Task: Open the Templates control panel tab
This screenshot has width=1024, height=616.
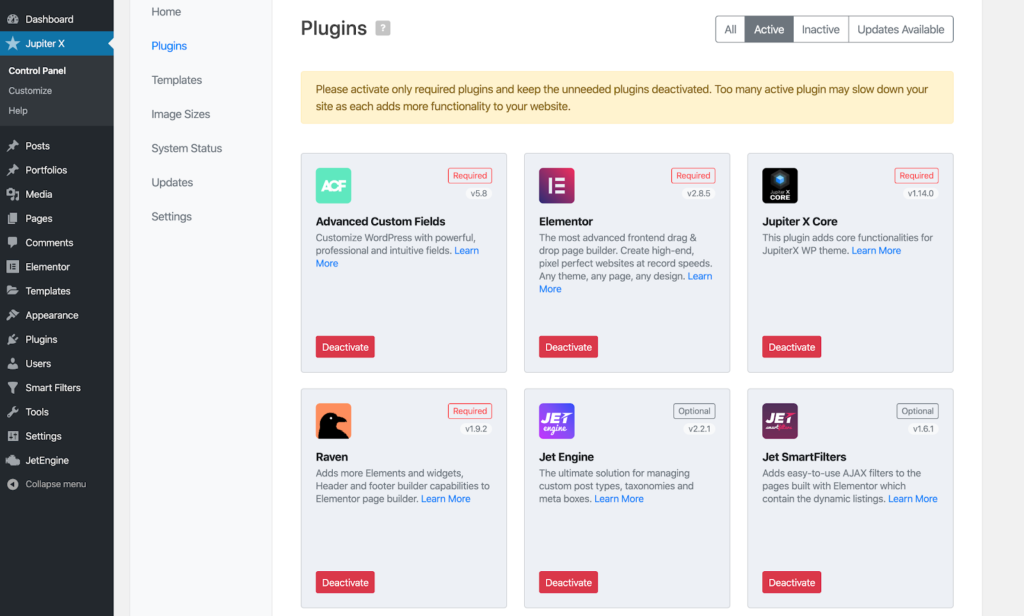Action: (176, 80)
